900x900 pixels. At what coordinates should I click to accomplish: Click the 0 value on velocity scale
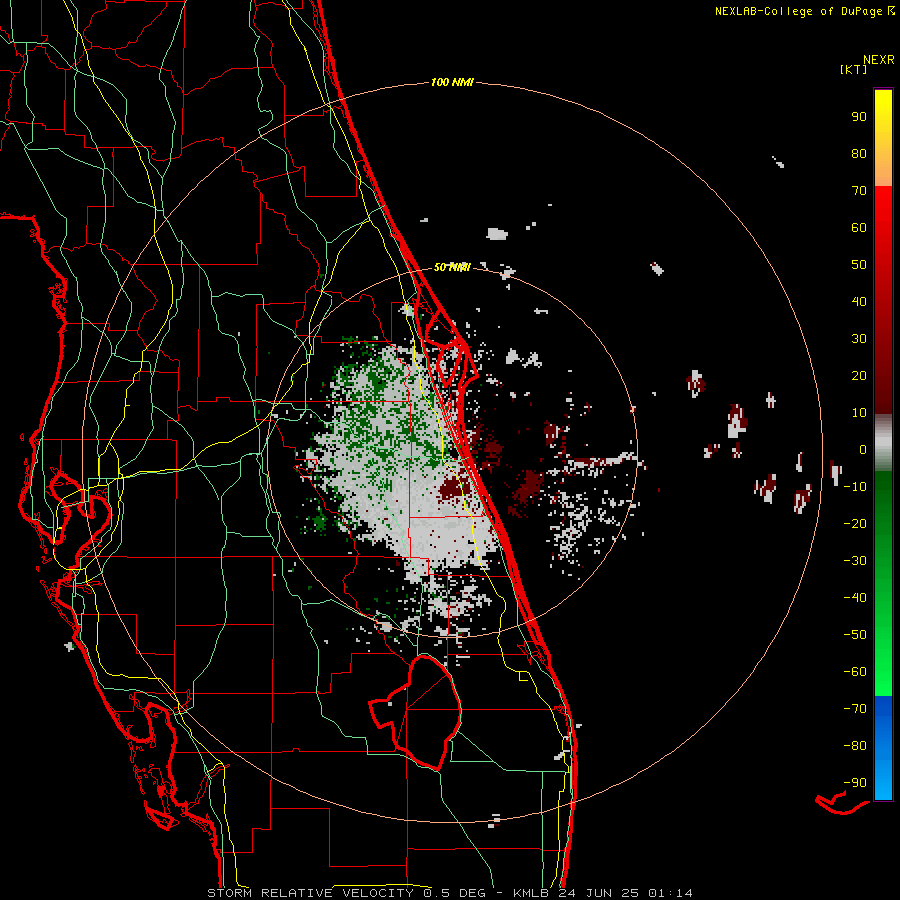tap(863, 450)
